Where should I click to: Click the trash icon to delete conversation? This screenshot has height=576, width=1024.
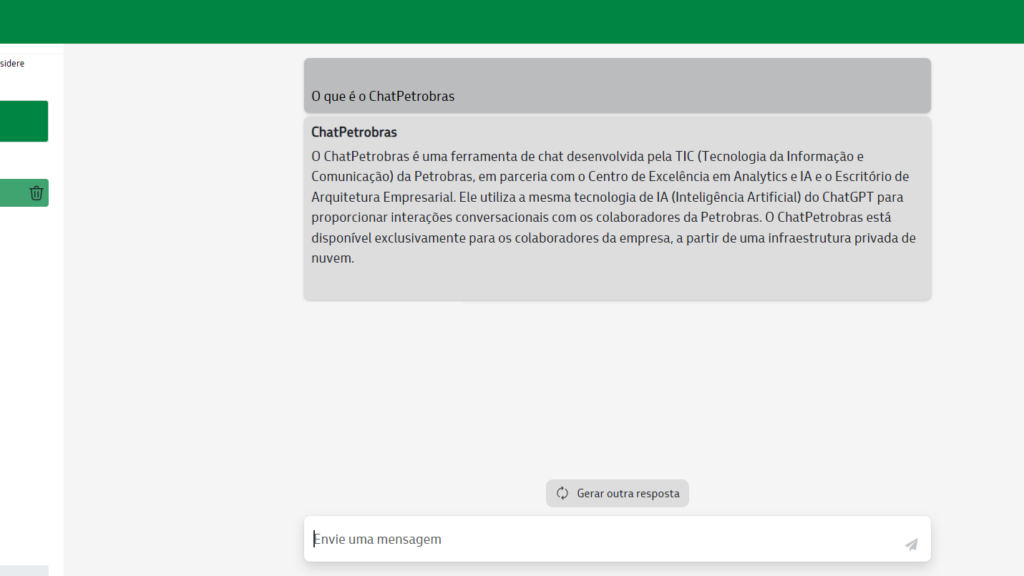coord(37,193)
